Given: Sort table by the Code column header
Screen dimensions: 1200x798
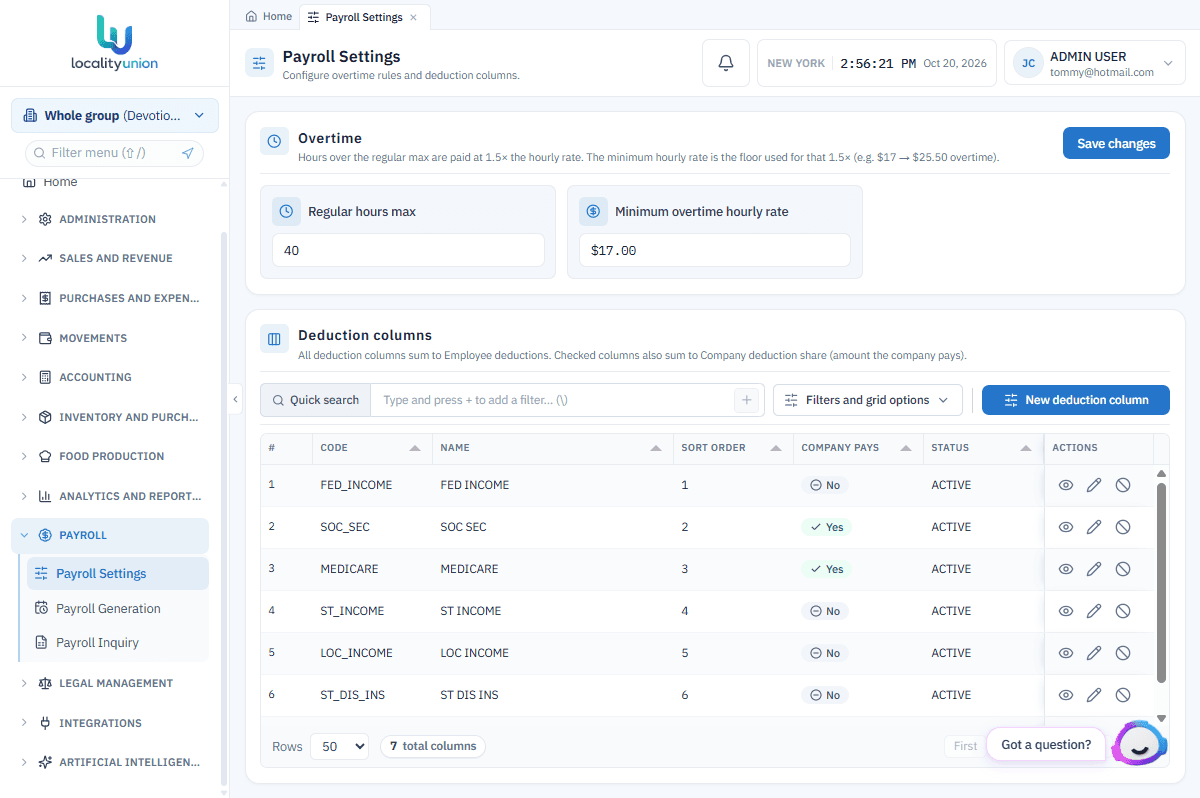Looking at the screenshot, I should pyautogui.click(x=371, y=448).
